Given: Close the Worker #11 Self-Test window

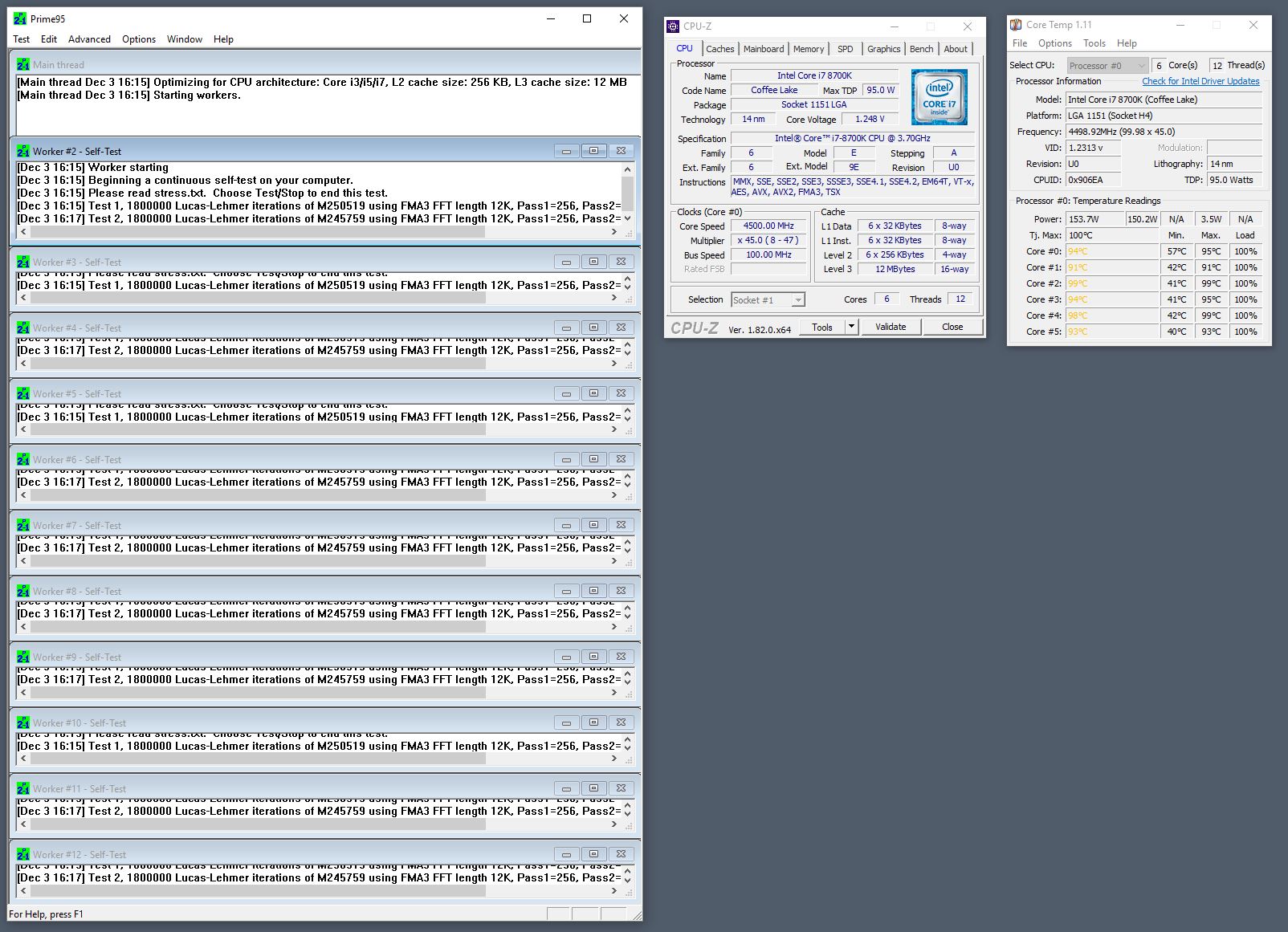Looking at the screenshot, I should tap(621, 788).
